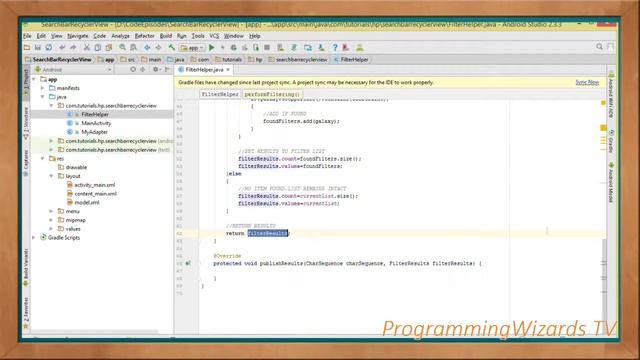
Task: Open the app run configuration dropdown
Action: (192, 48)
